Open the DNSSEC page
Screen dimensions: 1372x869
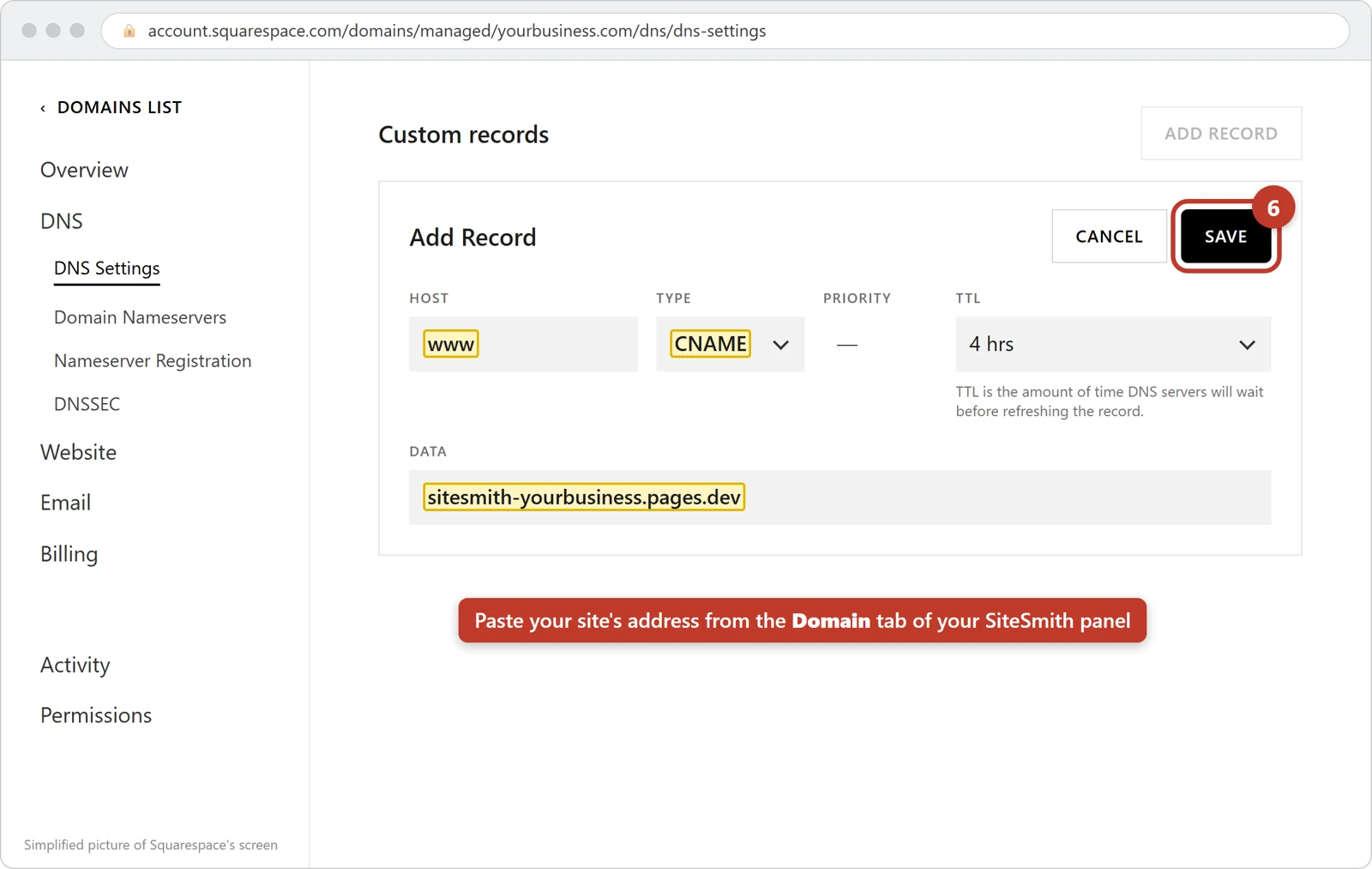coord(87,404)
